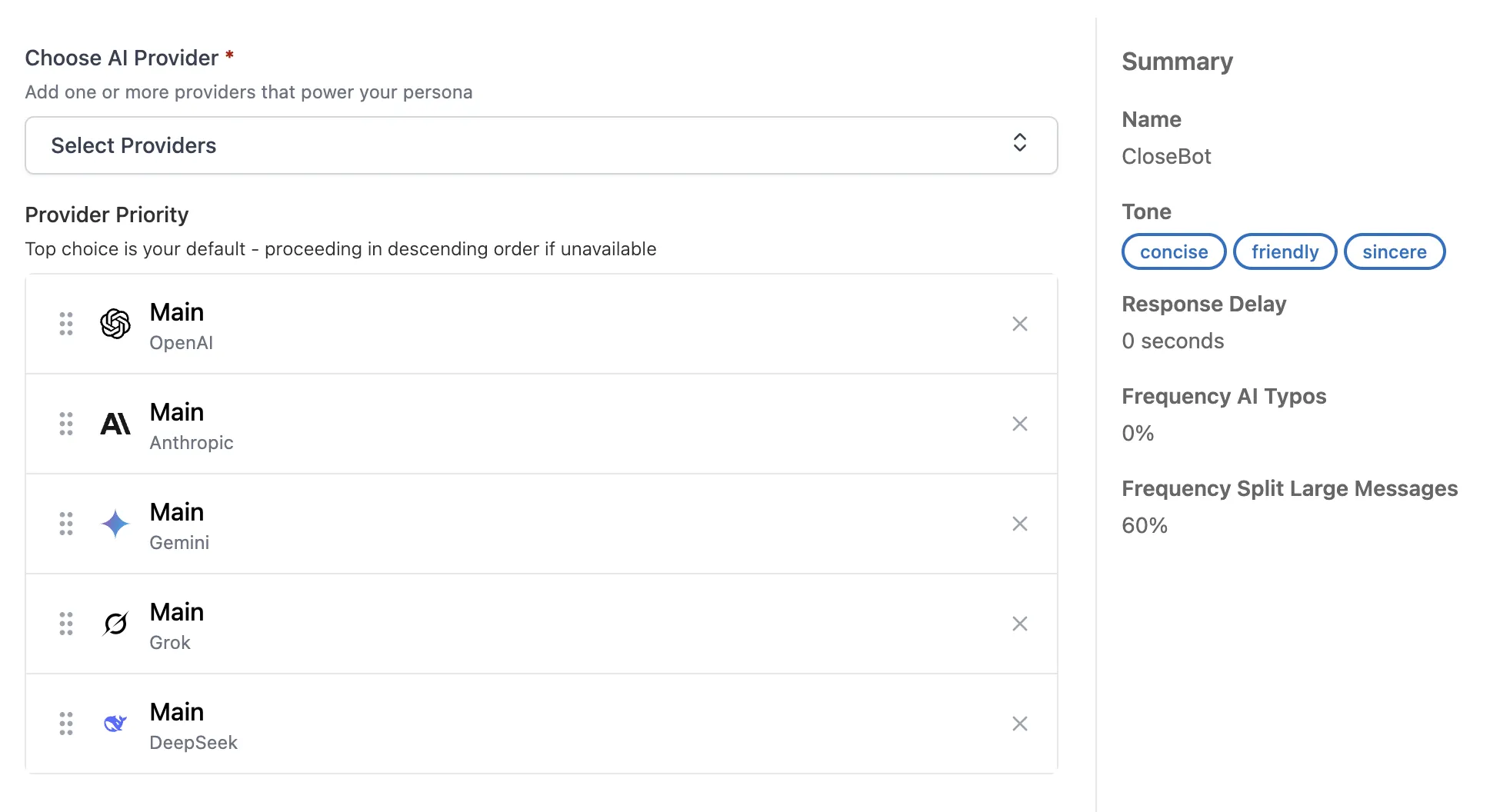Grab the drag handle for Gemini
1500x812 pixels.
pyautogui.click(x=66, y=524)
